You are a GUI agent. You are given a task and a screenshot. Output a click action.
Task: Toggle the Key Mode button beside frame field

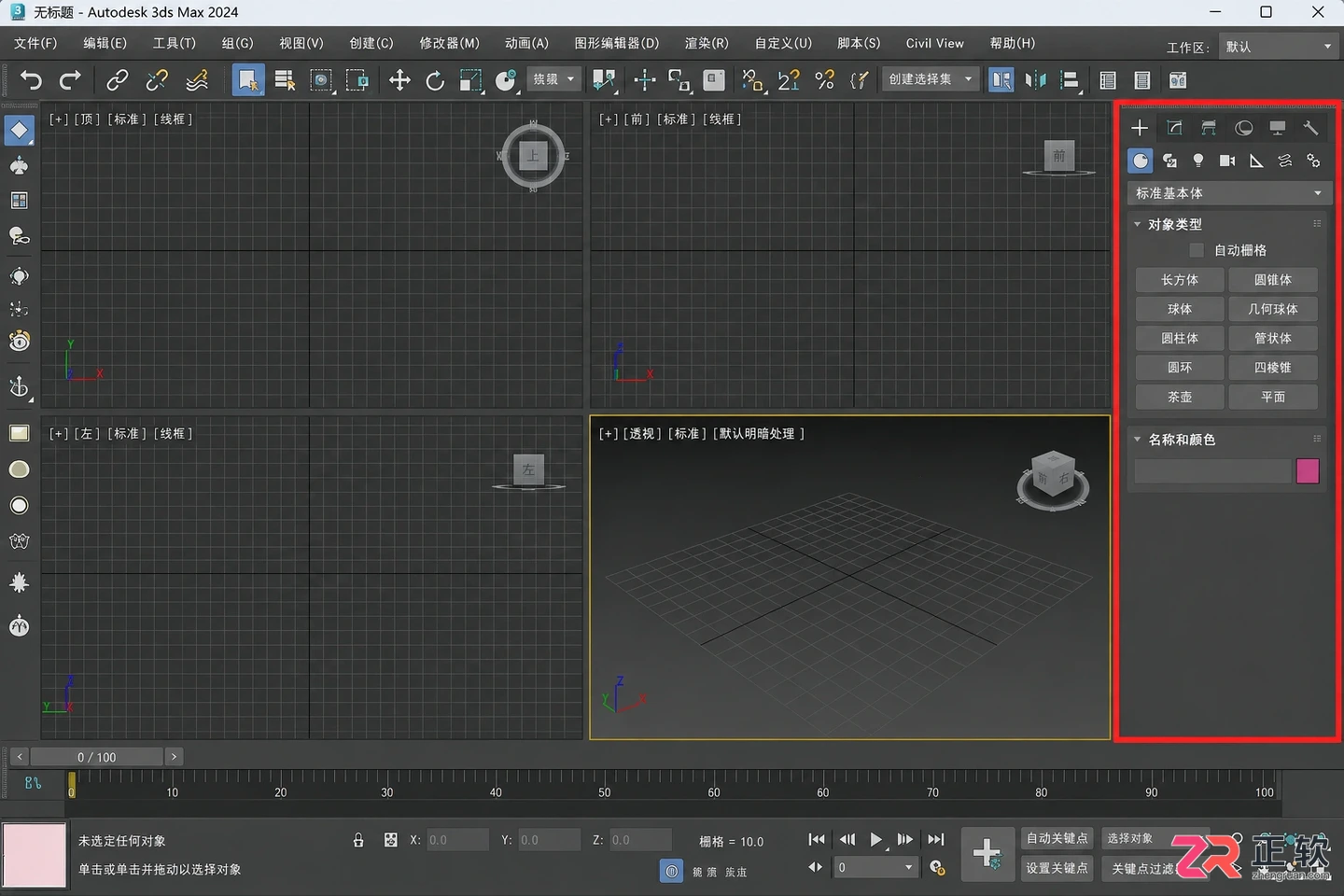click(816, 867)
